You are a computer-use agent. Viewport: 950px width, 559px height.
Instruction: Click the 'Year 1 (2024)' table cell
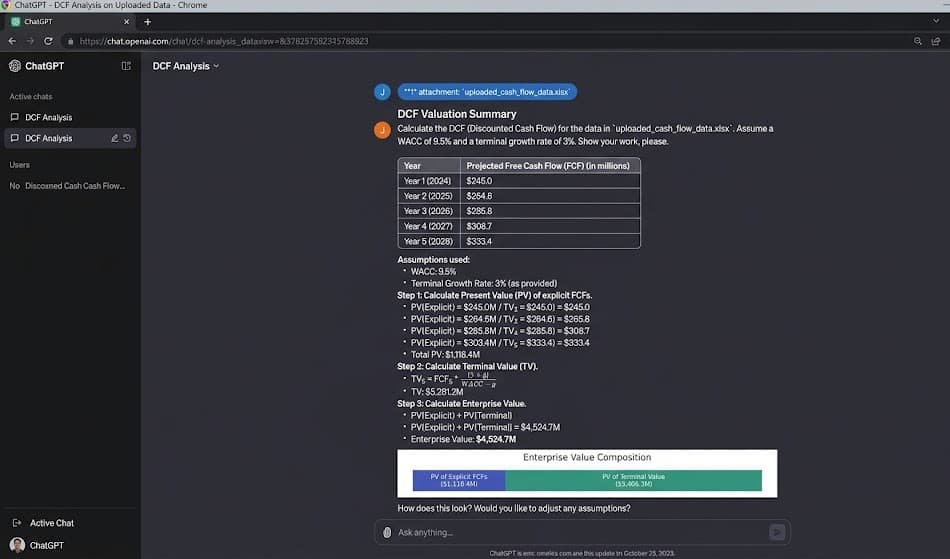click(x=429, y=180)
